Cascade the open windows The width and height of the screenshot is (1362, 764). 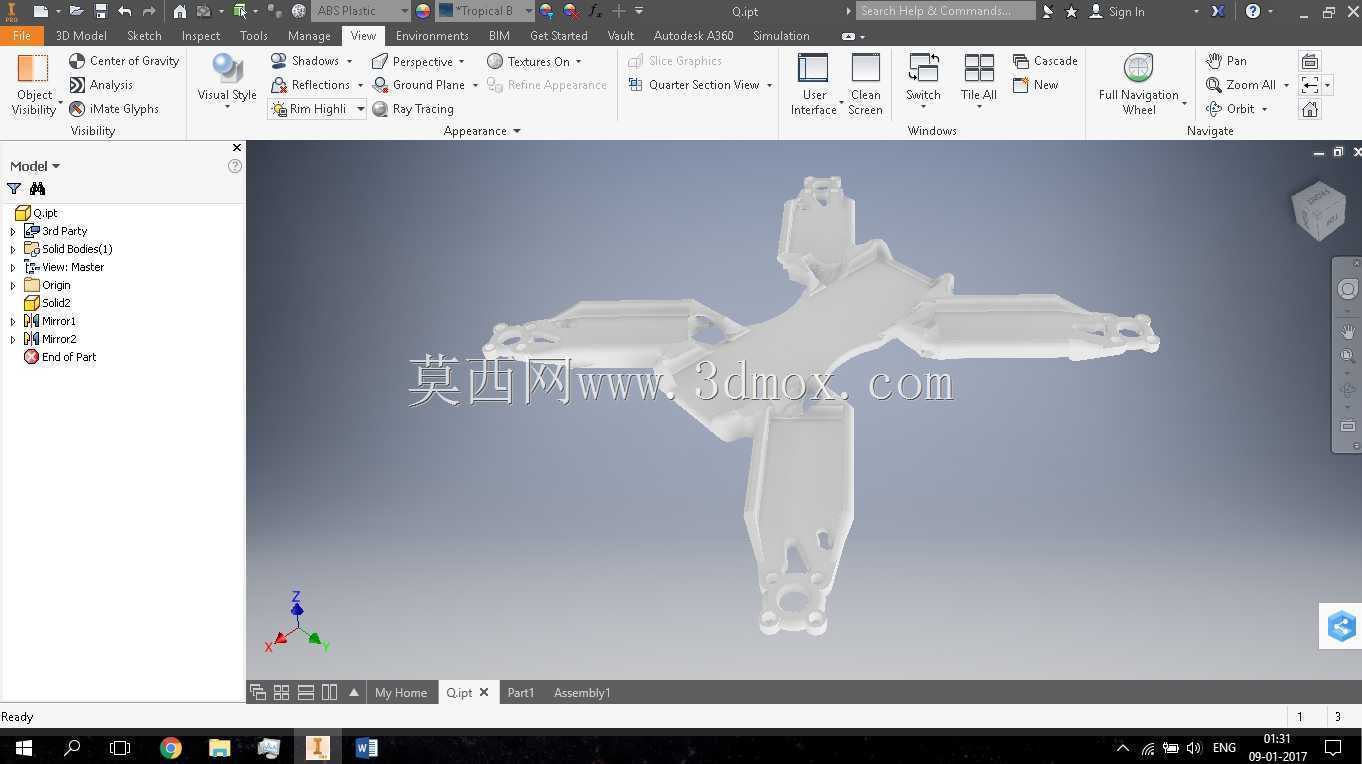1045,61
